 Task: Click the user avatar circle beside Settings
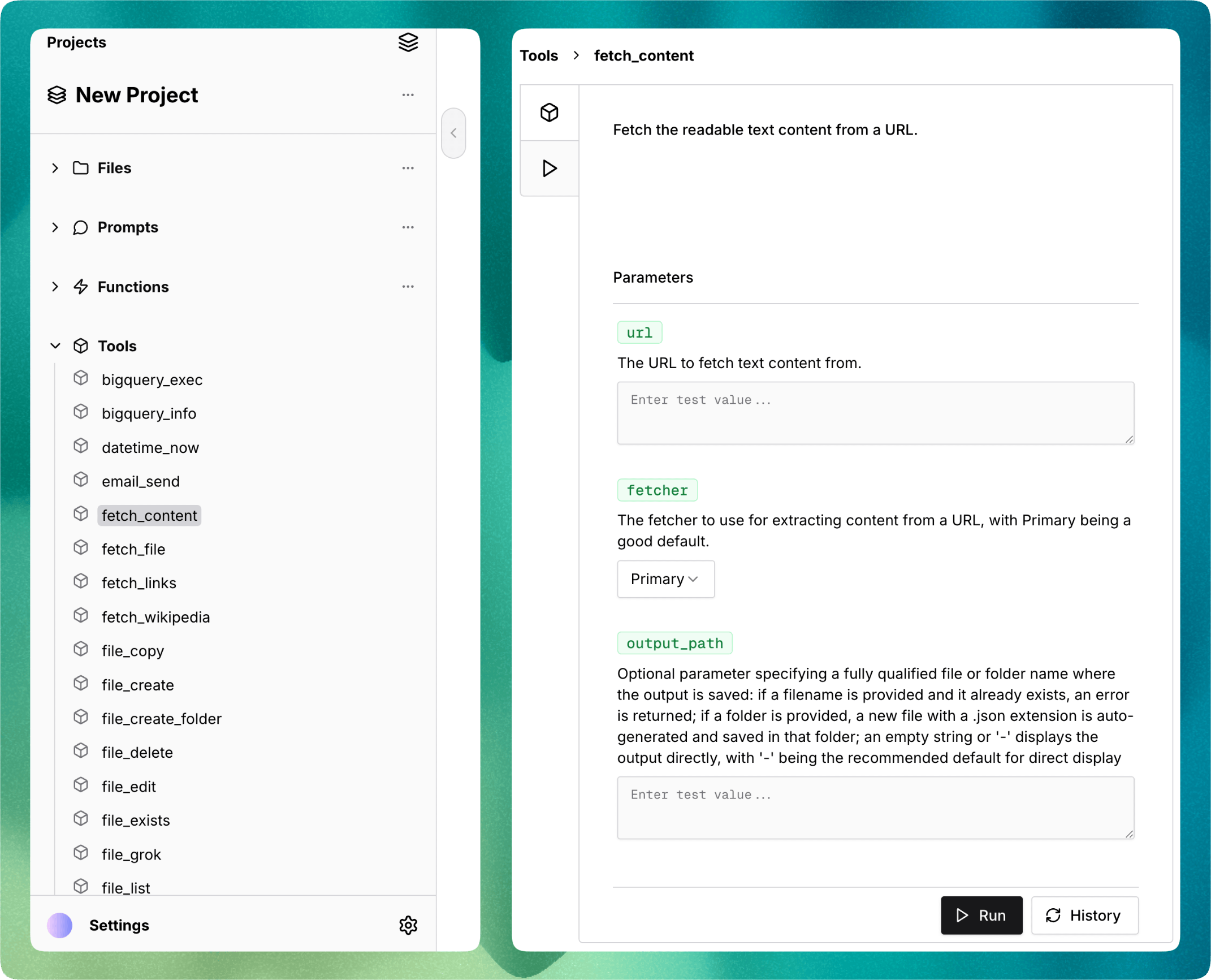(x=60, y=925)
